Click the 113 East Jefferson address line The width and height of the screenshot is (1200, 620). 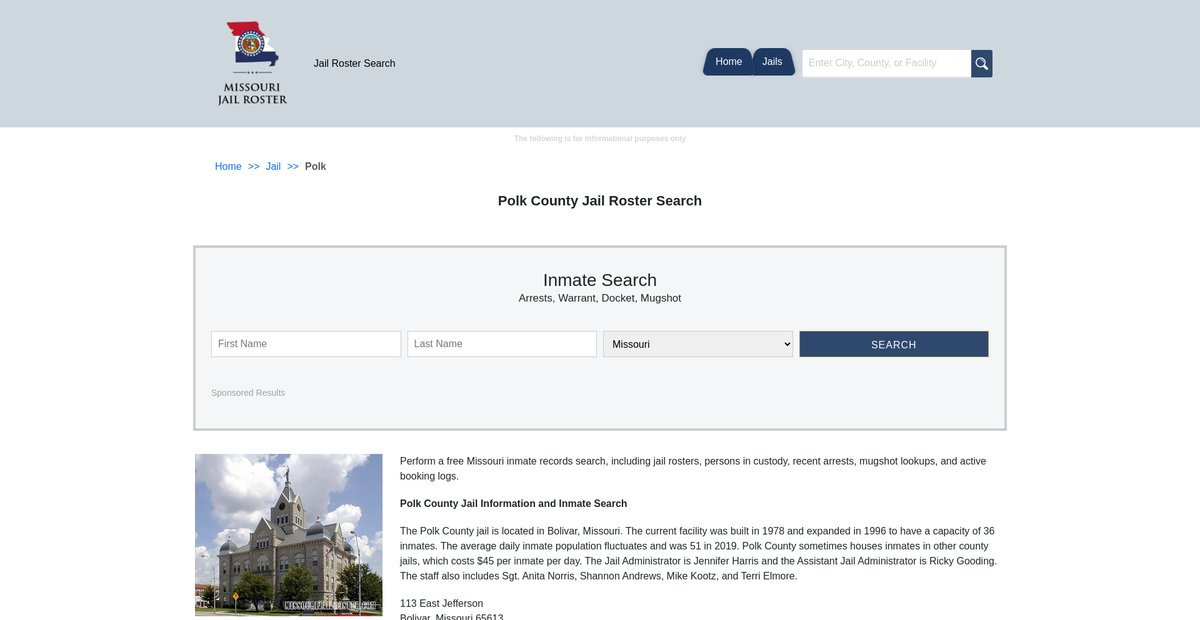coord(441,604)
